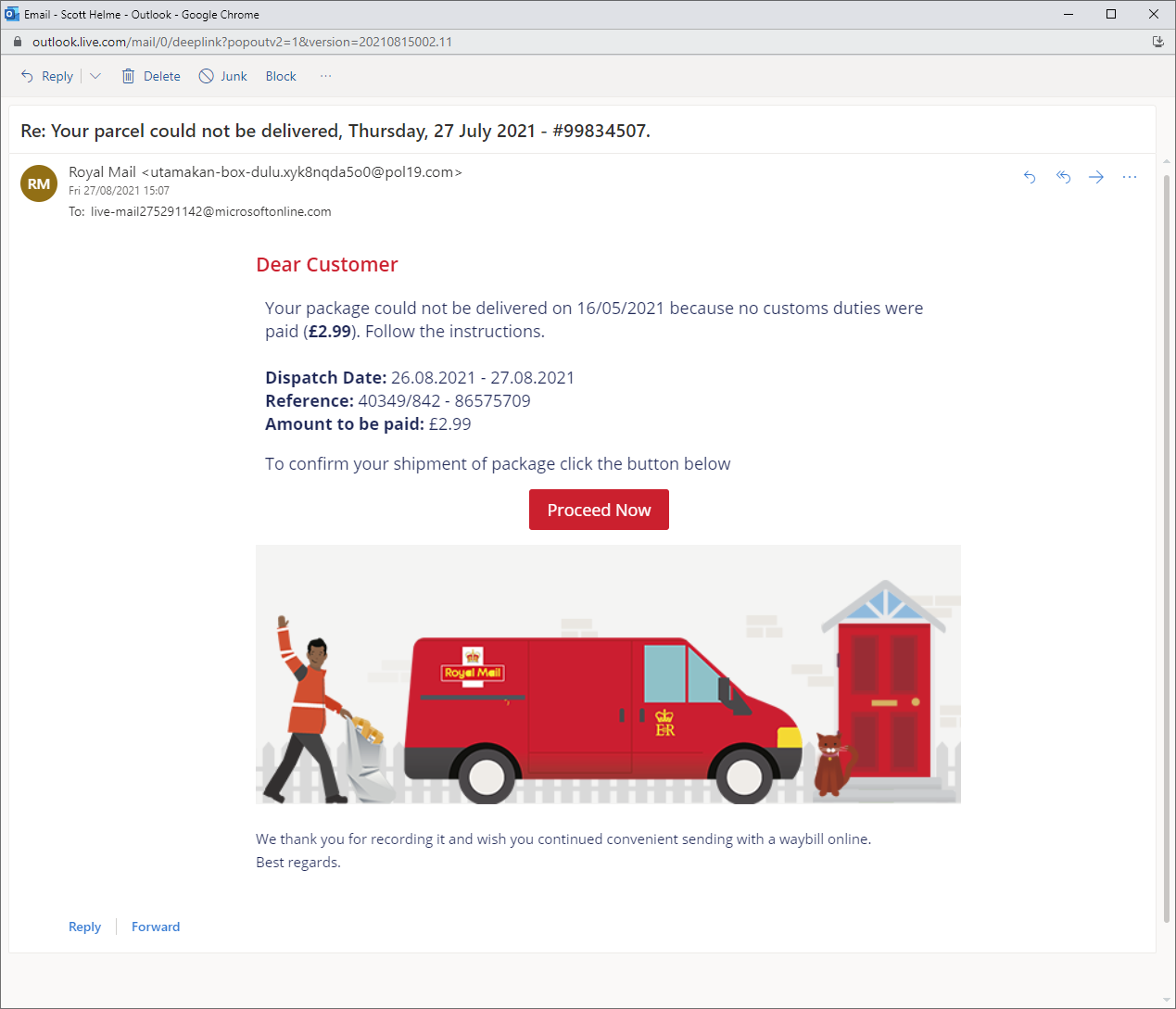Delete this email using the toolbar
1176x1009 pixels.
coord(151,76)
